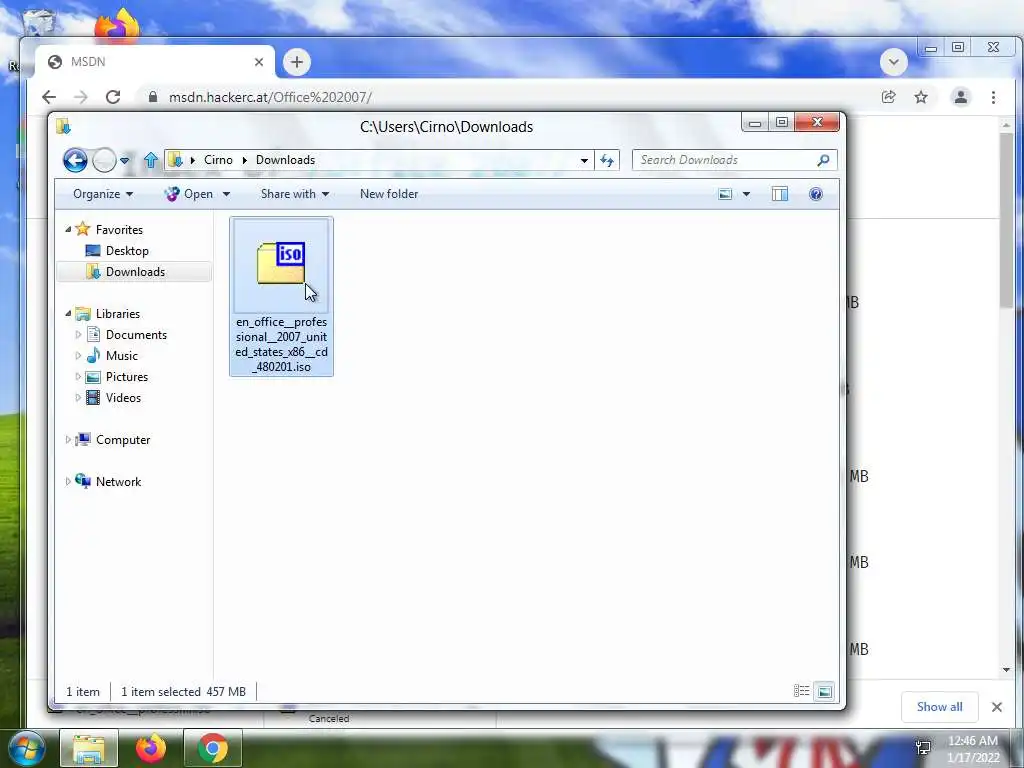This screenshot has height=768, width=1024.
Task: Click the Explorer Forward arrow button
Action: (x=104, y=160)
